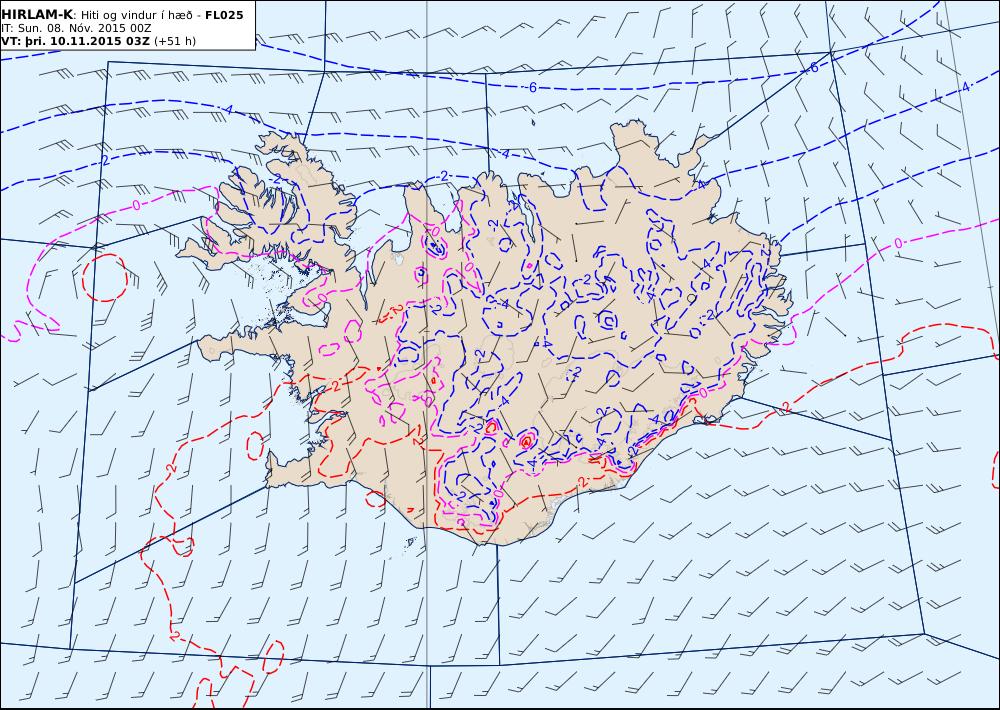Screen dimensions: 1000x710
Task: Click the '(+51 h)' forecast offset text
Action: pyautogui.click(x=175, y=41)
